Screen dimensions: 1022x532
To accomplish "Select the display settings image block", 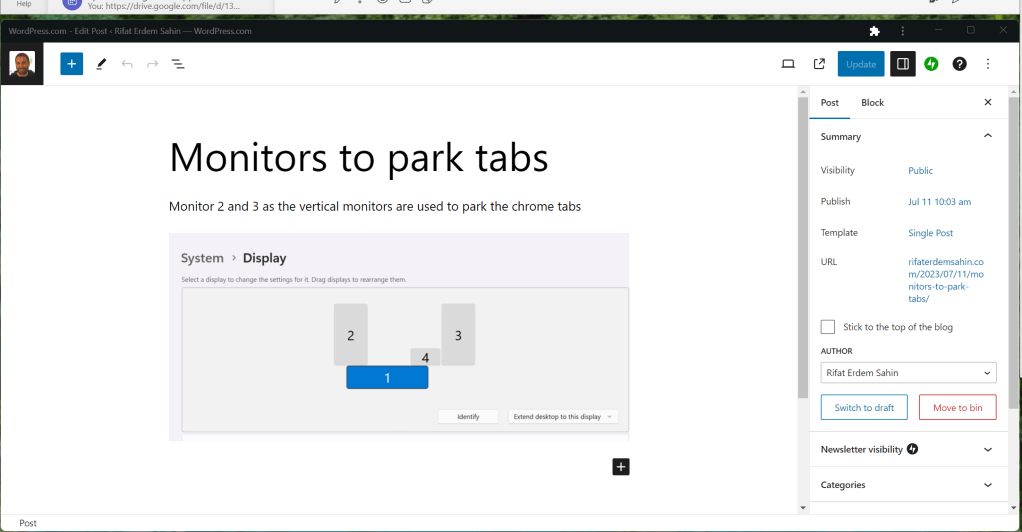I will (399, 337).
